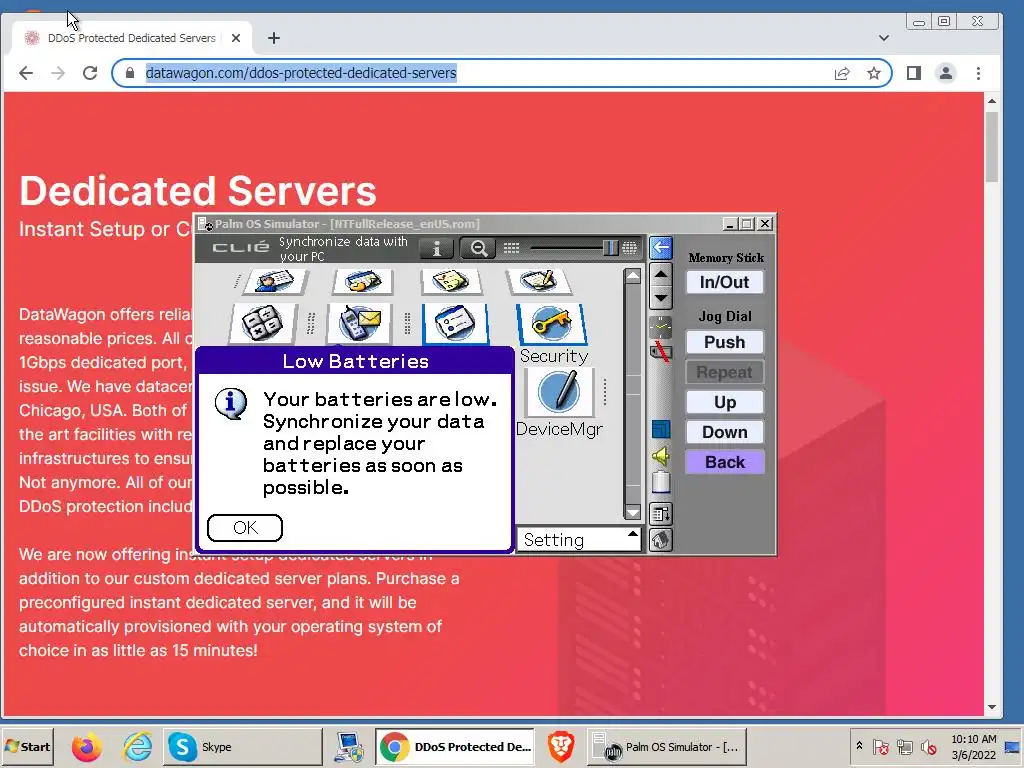The width and height of the screenshot is (1024, 768).
Task: Click the crossed-out memory stick icon
Action: [x=661, y=353]
